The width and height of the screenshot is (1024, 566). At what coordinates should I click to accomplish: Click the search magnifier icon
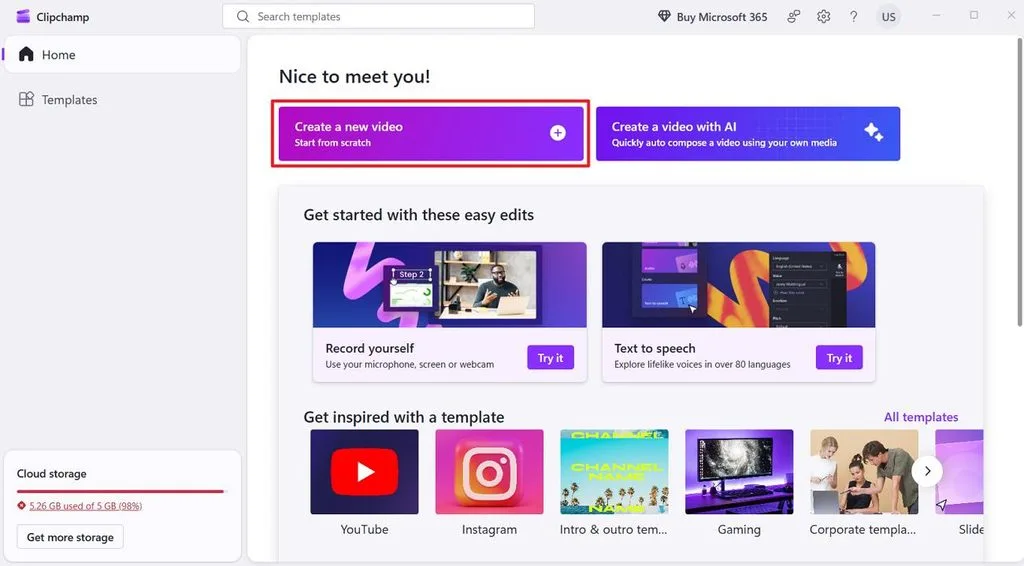click(x=243, y=16)
